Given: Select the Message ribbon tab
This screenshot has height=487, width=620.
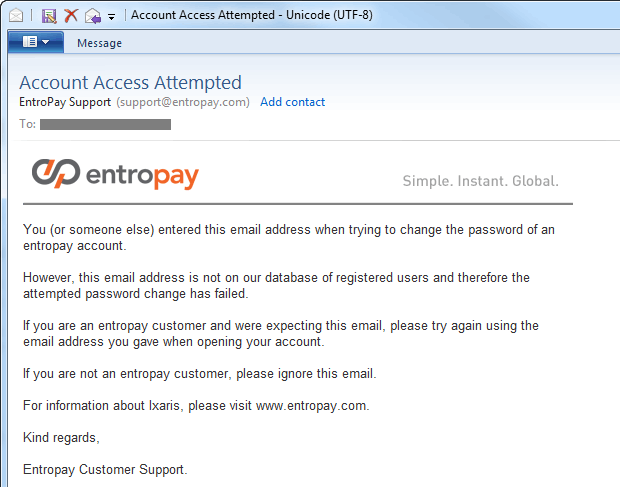Looking at the screenshot, I should (99, 43).
